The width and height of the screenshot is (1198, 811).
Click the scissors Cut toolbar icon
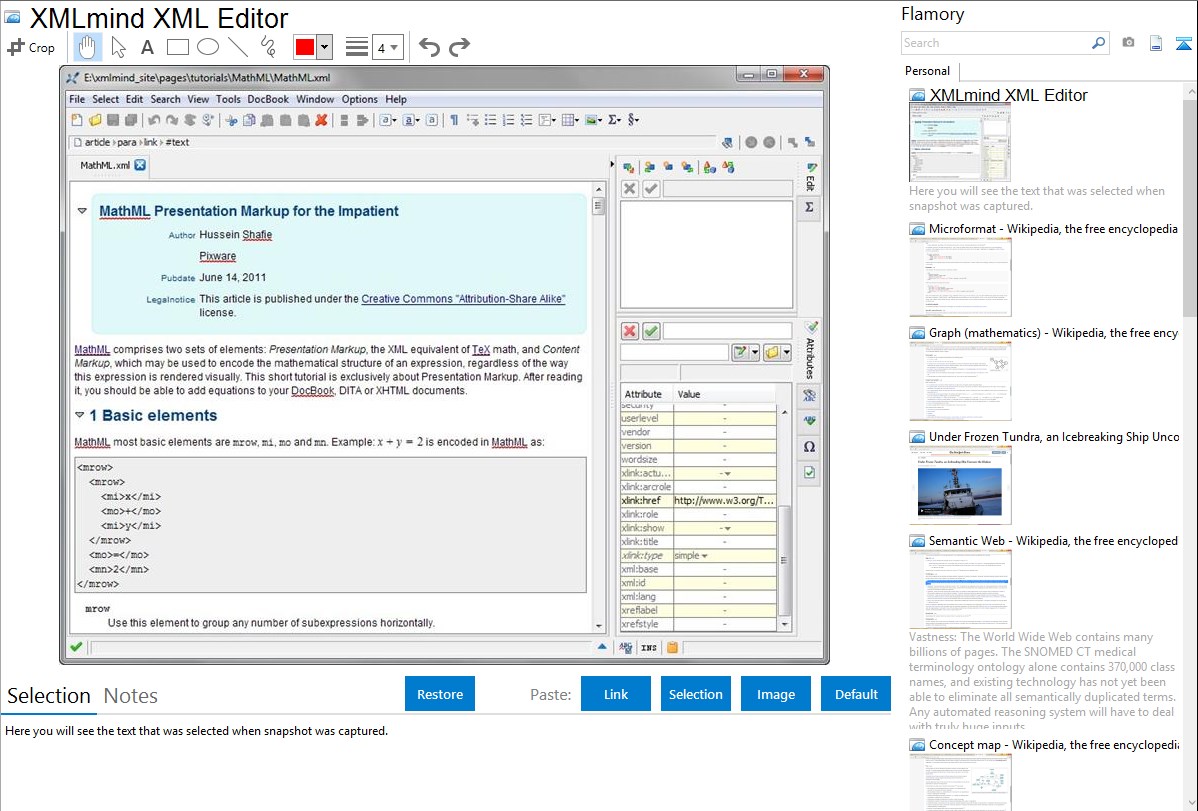coord(231,120)
